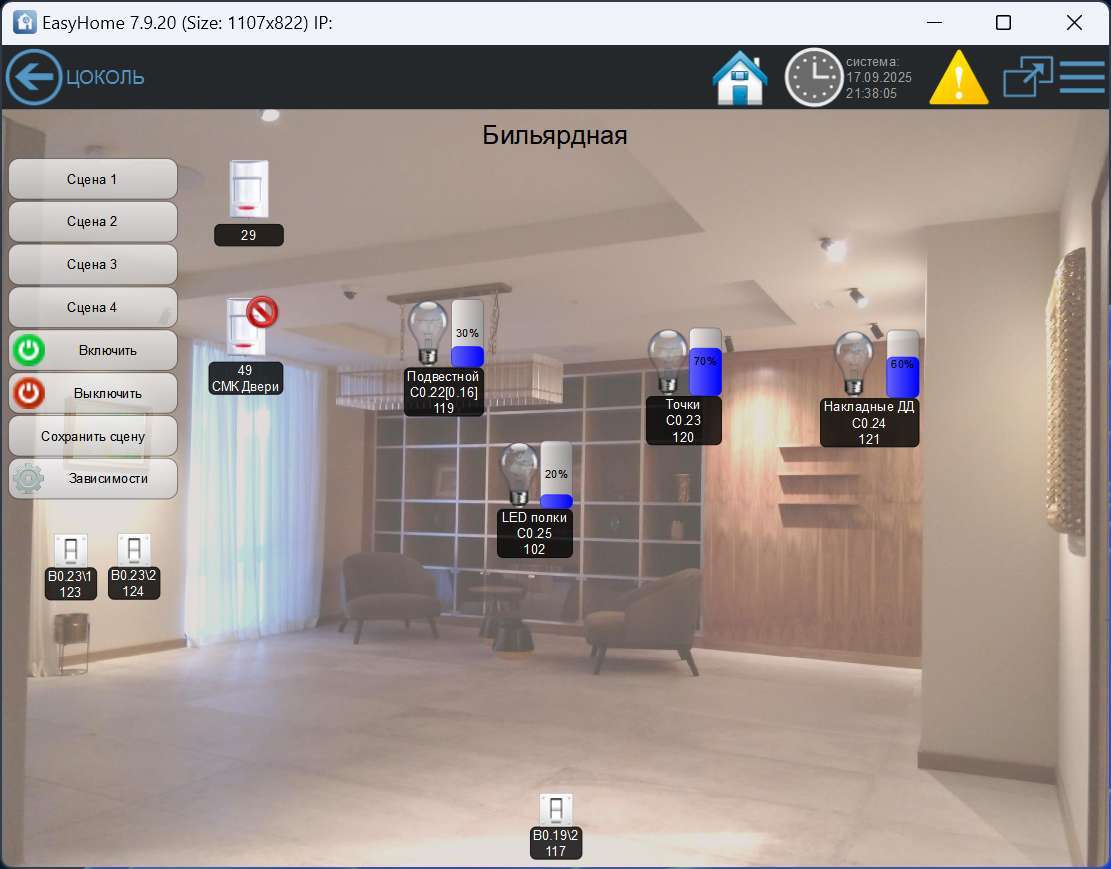
Task: Click the Точки 70% brightness bar
Action: click(x=705, y=361)
